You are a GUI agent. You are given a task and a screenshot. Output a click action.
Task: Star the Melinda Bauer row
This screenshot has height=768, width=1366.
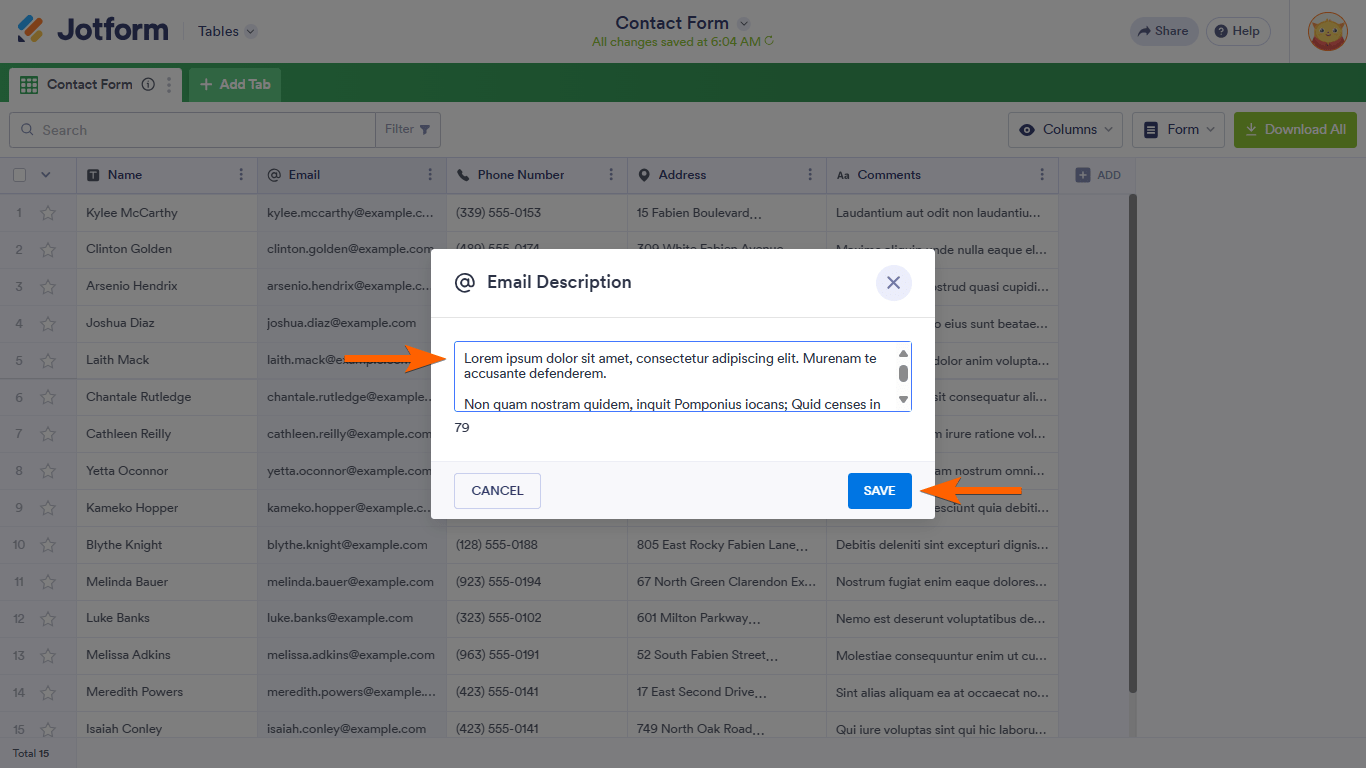[x=48, y=582]
